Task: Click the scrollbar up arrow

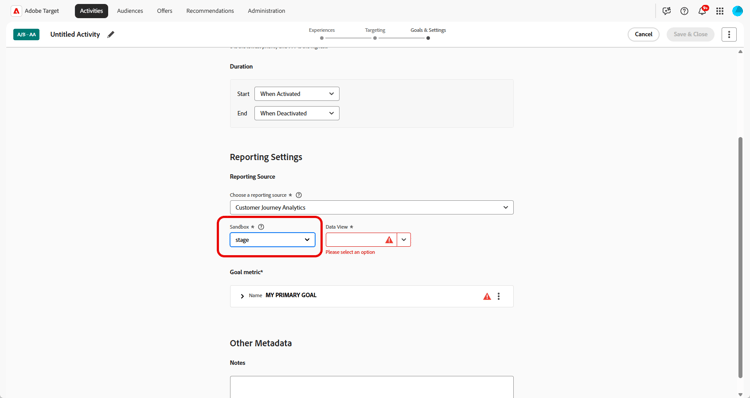Action: [740, 51]
